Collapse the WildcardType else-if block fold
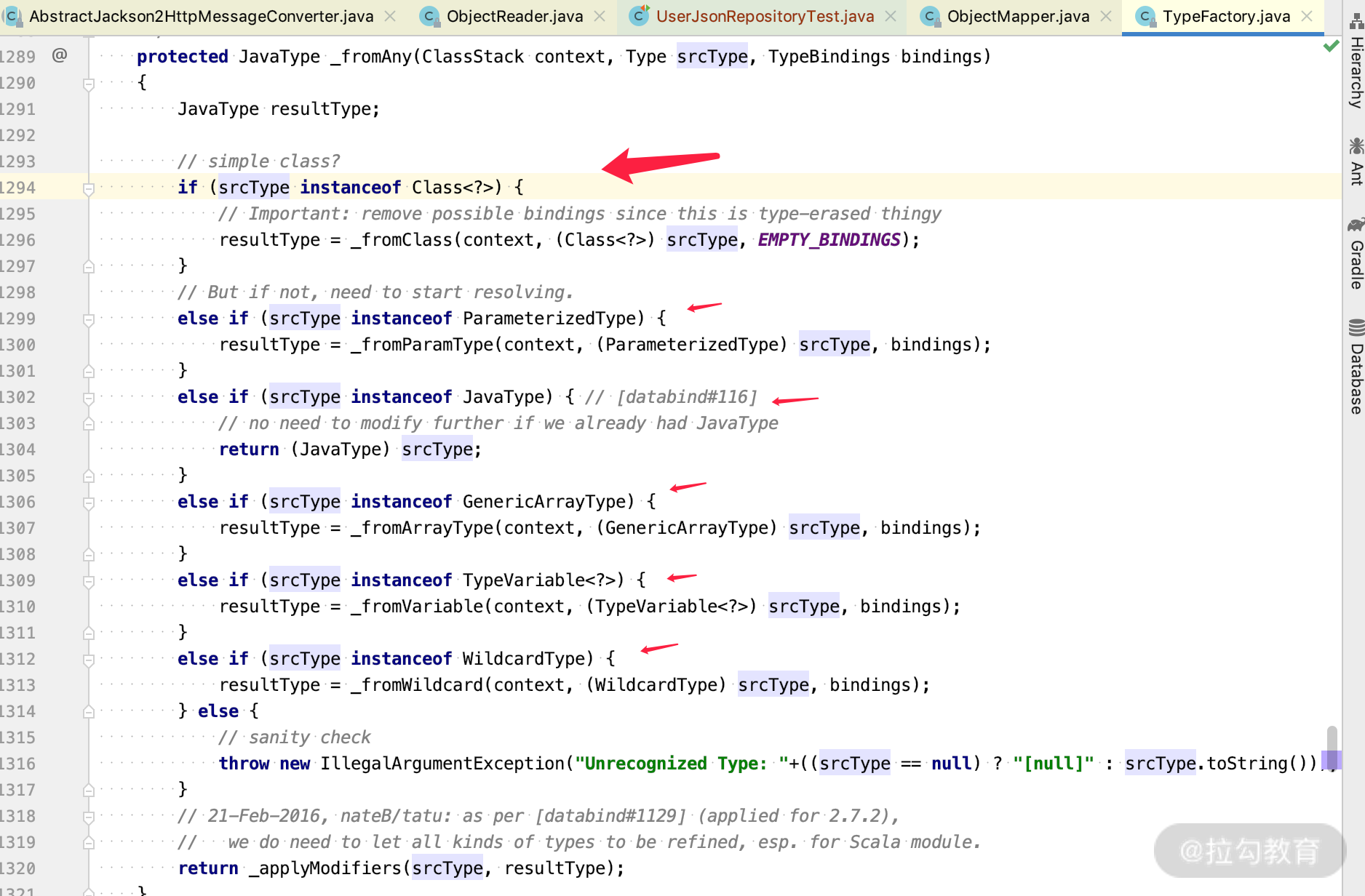The image size is (1365, 896). click(x=87, y=658)
